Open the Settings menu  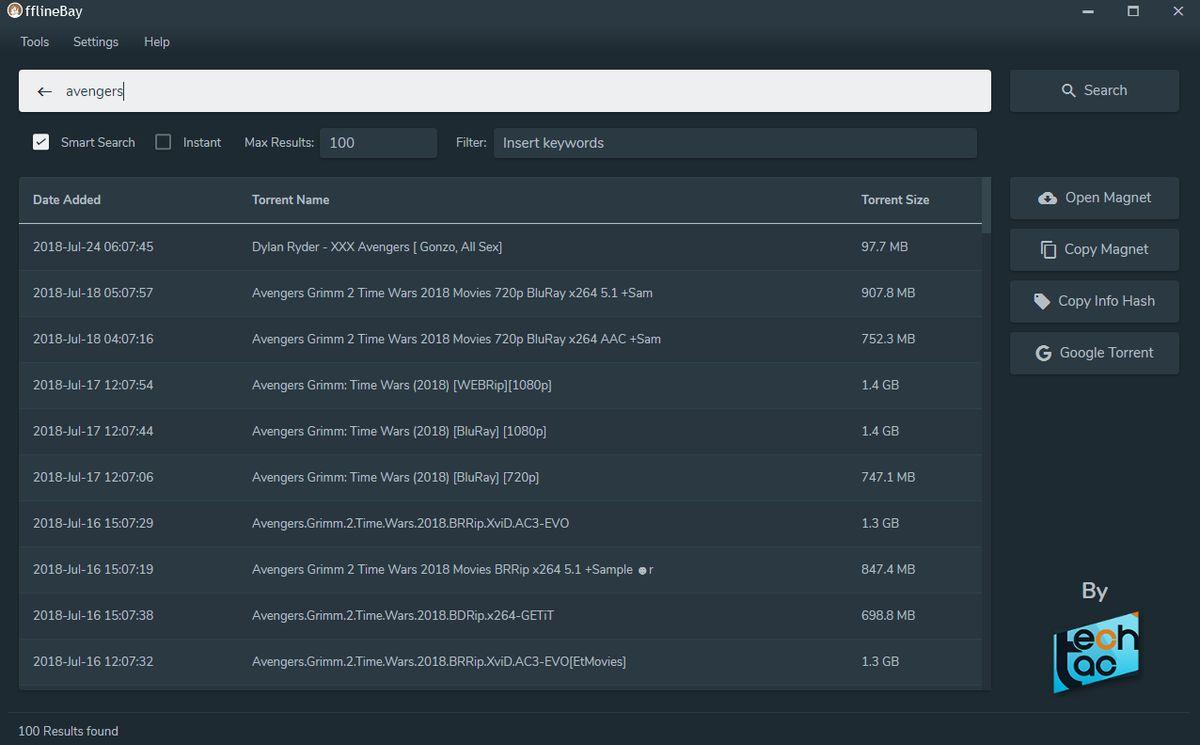click(x=96, y=42)
